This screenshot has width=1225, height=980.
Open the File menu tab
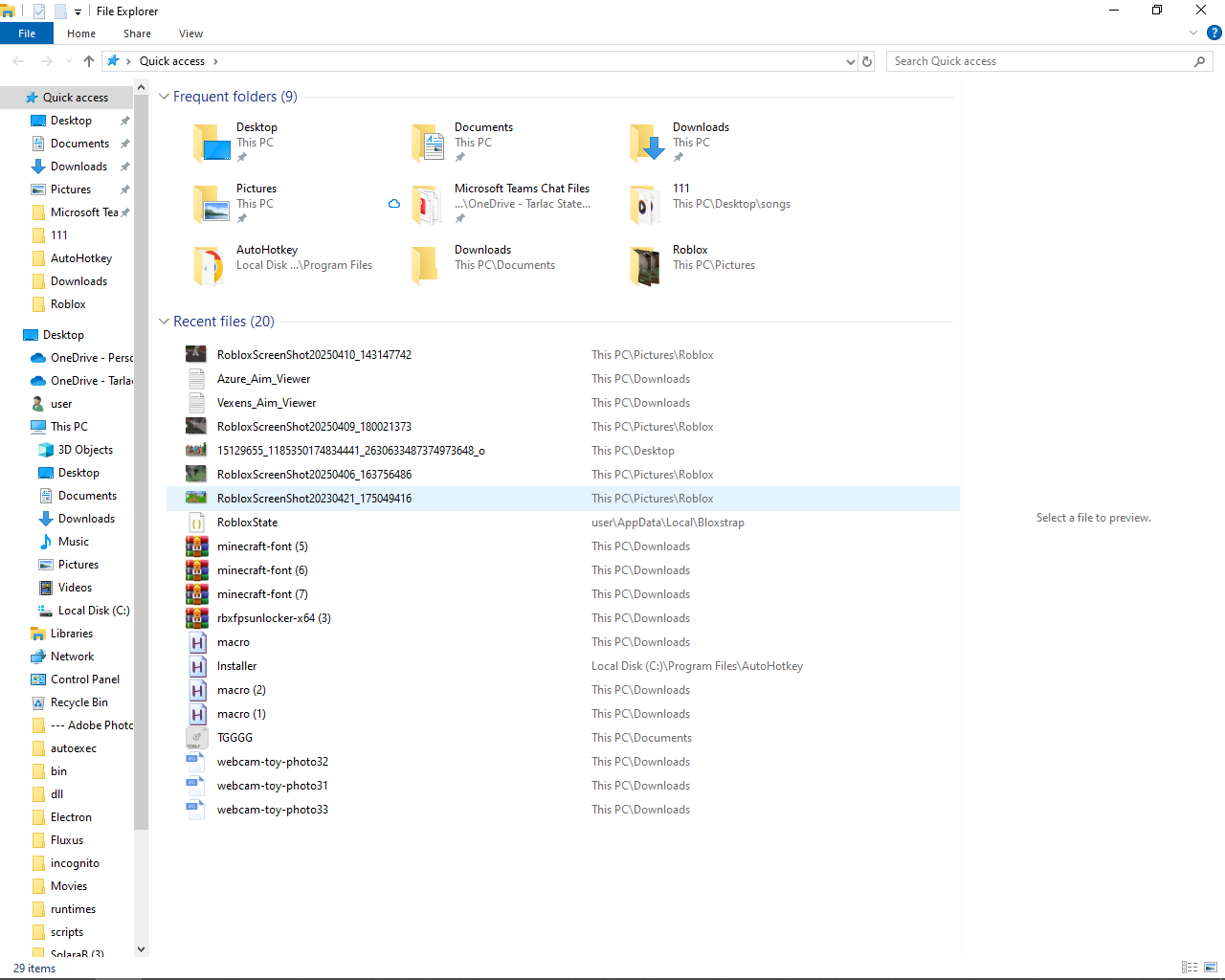pyautogui.click(x=27, y=33)
